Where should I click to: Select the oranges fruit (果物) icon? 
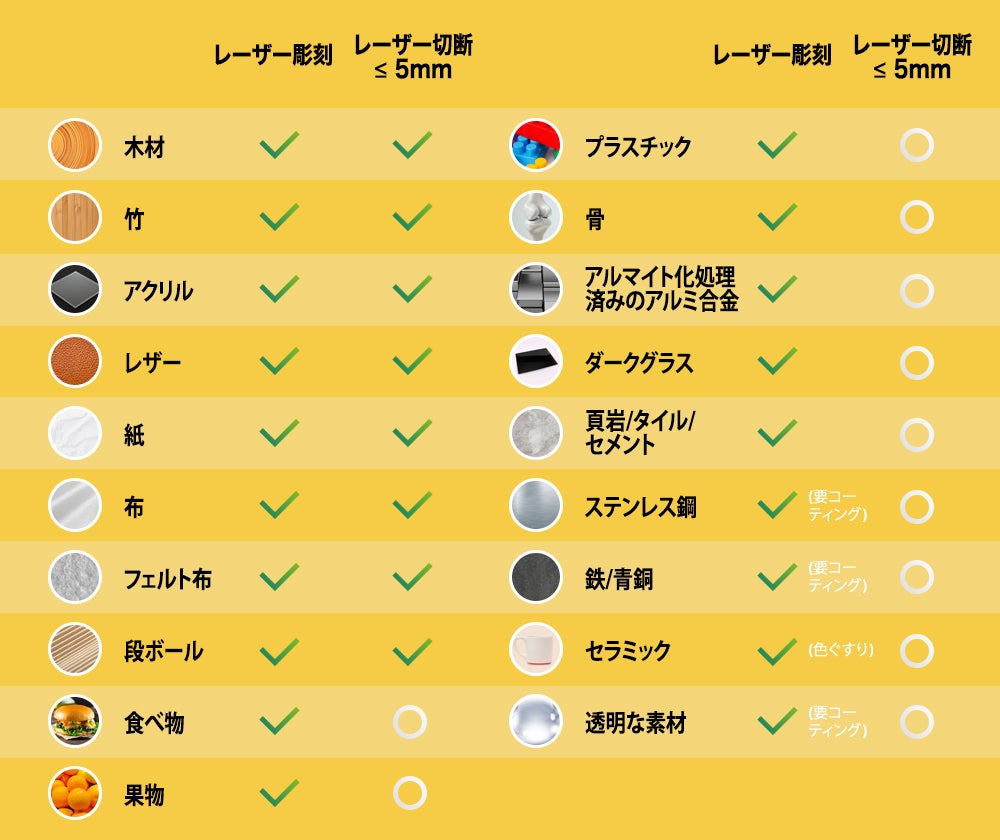[x=75, y=794]
